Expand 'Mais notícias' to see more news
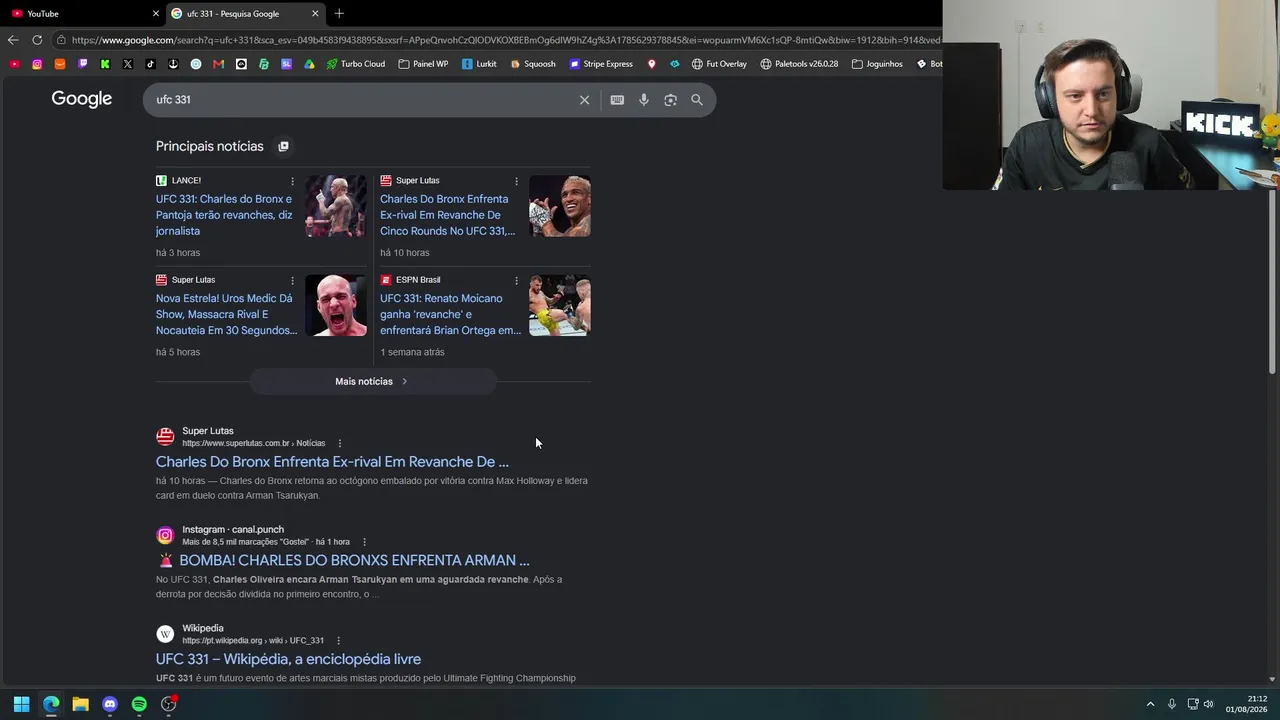The height and width of the screenshot is (720, 1280). click(x=372, y=381)
